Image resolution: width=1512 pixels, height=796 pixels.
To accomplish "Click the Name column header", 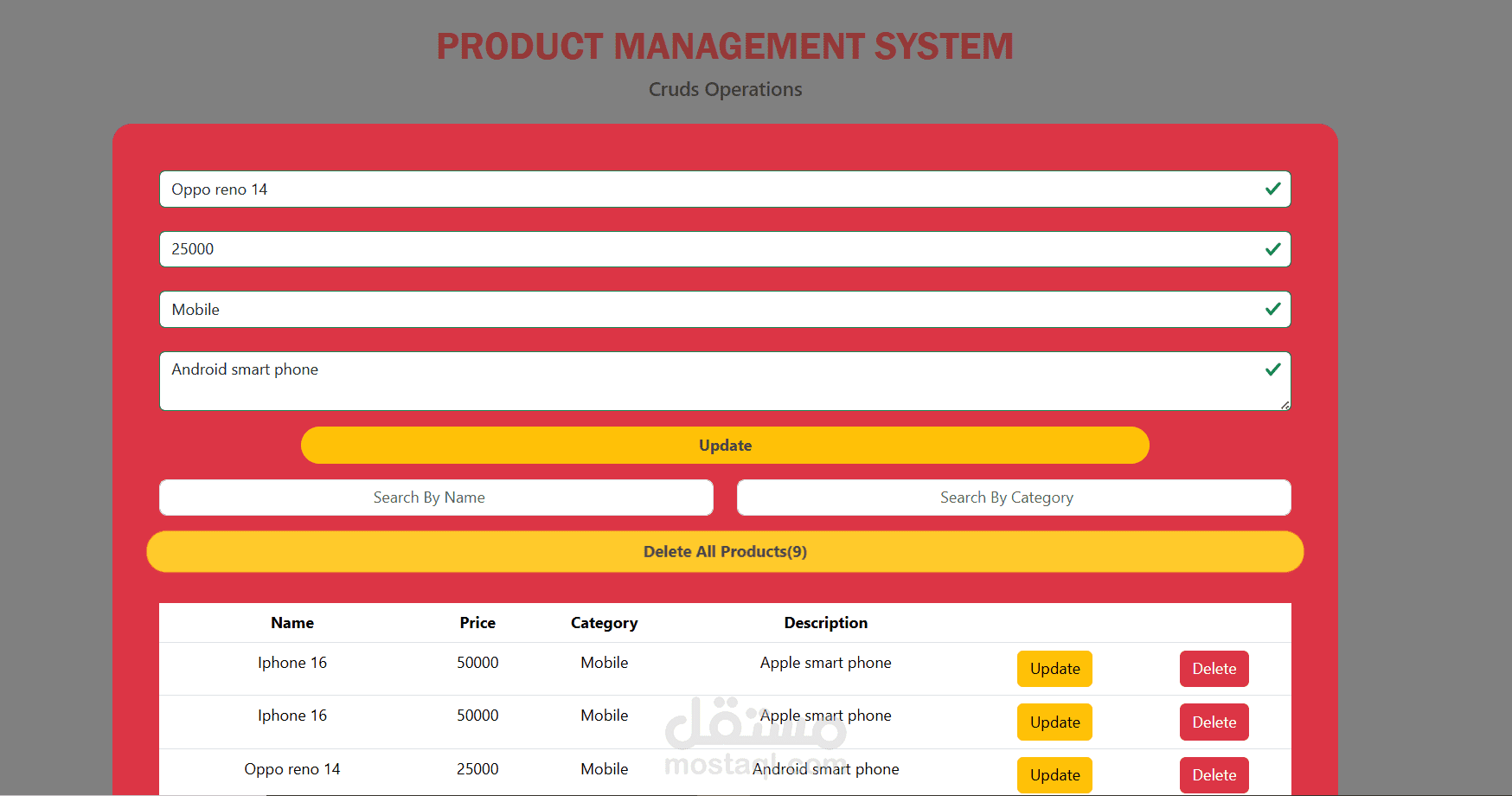I will [x=292, y=623].
